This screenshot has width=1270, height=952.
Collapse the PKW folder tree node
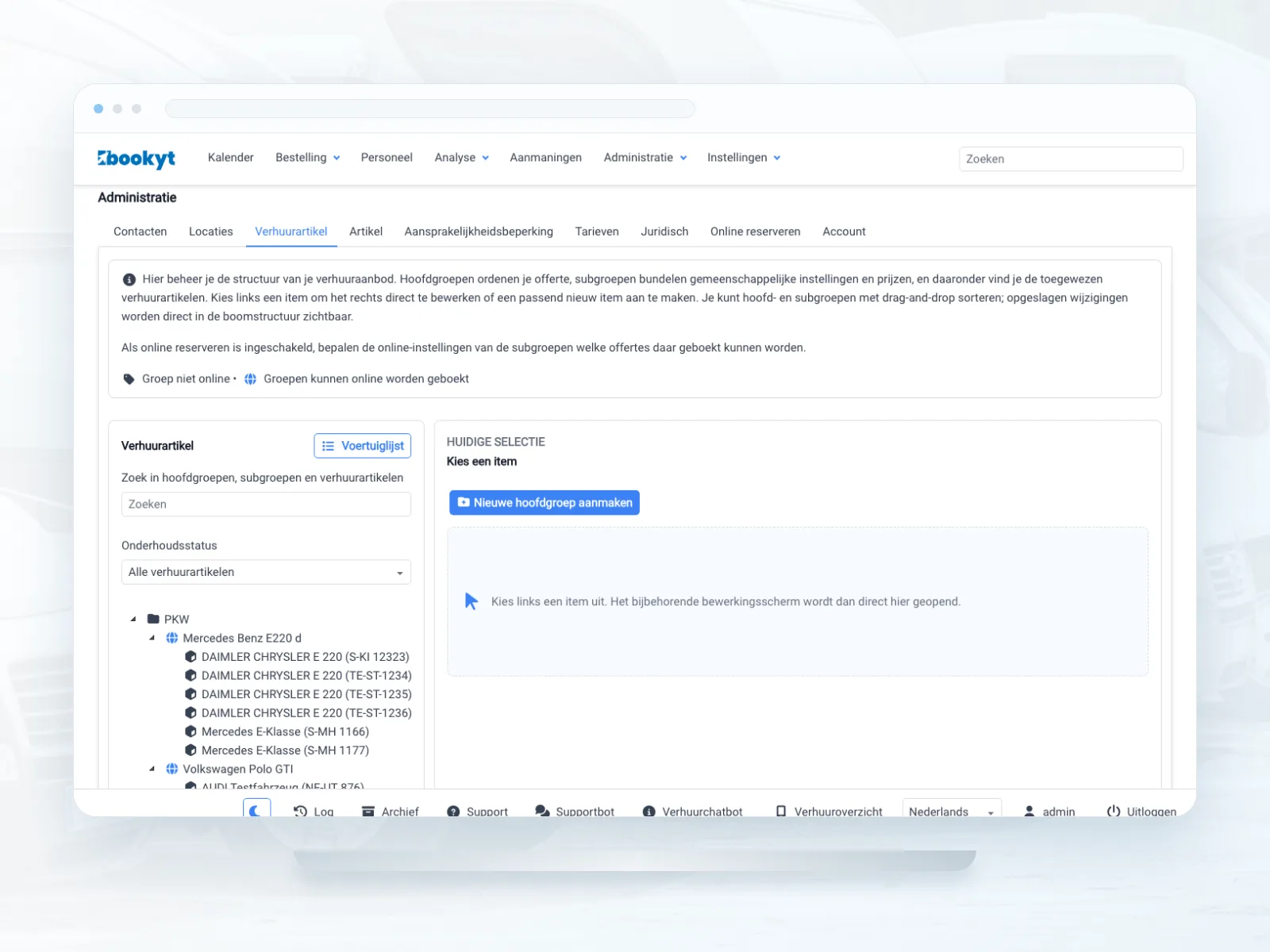point(133,620)
